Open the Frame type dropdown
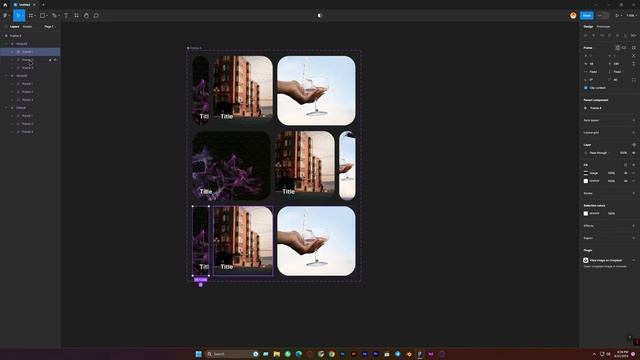Screen dimensions: 640x360 click(x=588, y=48)
